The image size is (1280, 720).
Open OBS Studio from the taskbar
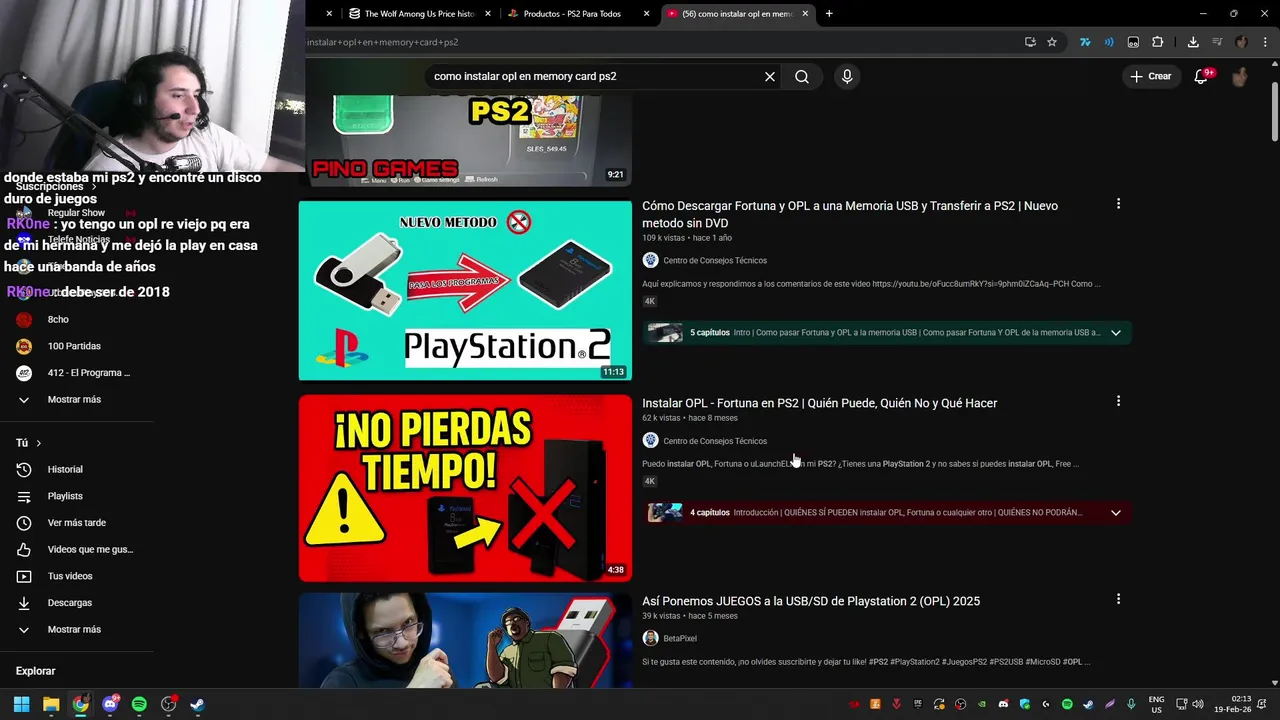(x=168, y=704)
